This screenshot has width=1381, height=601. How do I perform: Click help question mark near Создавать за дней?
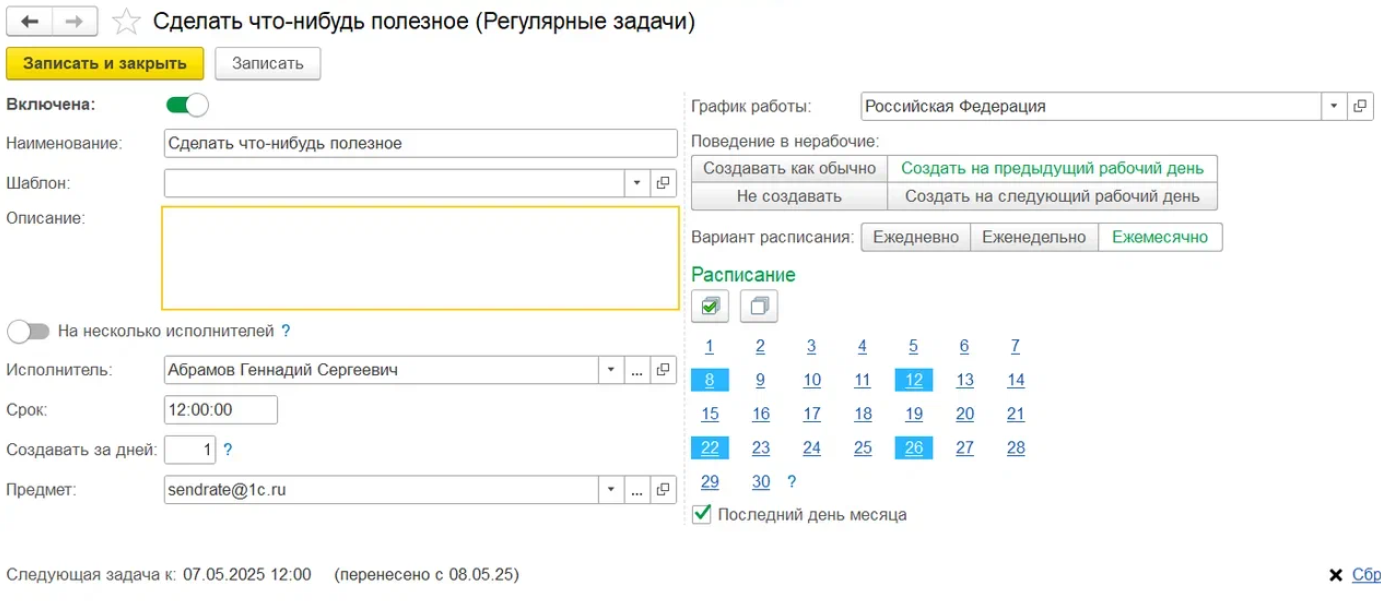click(x=228, y=450)
